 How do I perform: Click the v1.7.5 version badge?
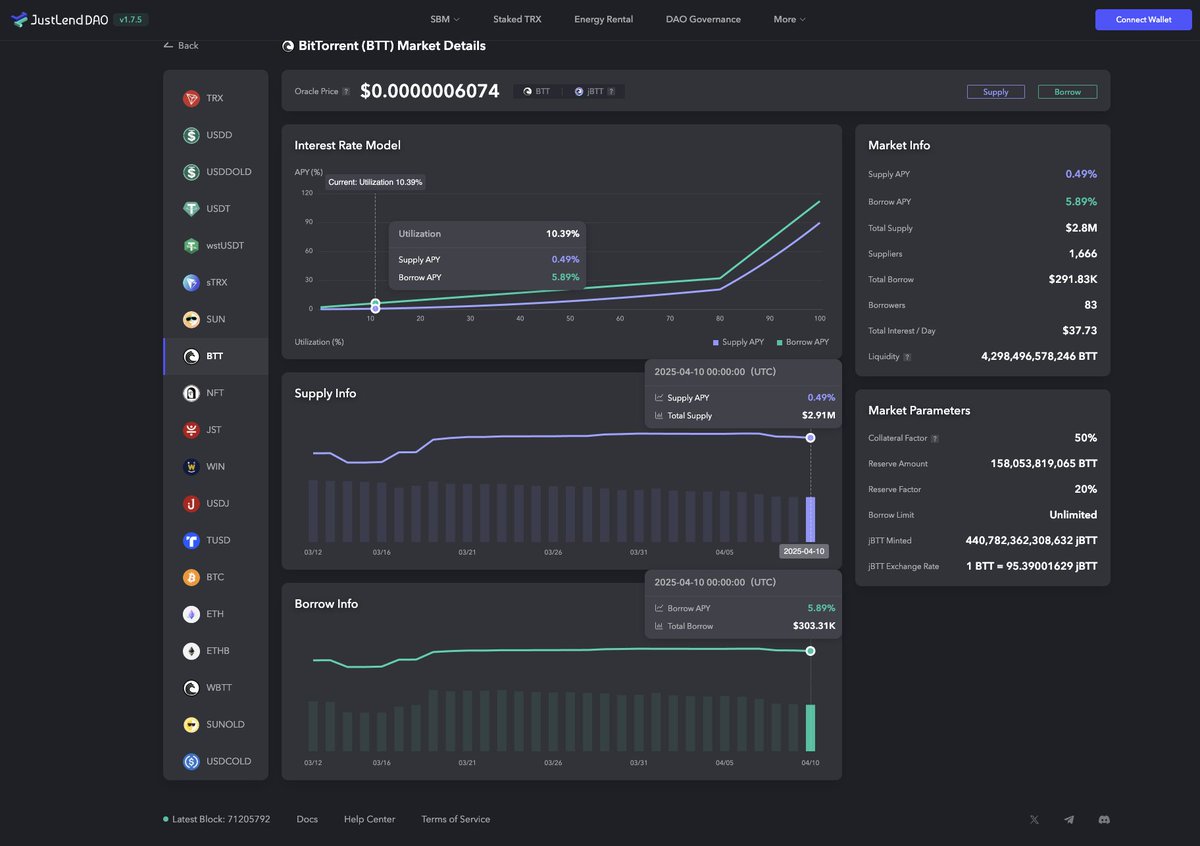point(130,19)
